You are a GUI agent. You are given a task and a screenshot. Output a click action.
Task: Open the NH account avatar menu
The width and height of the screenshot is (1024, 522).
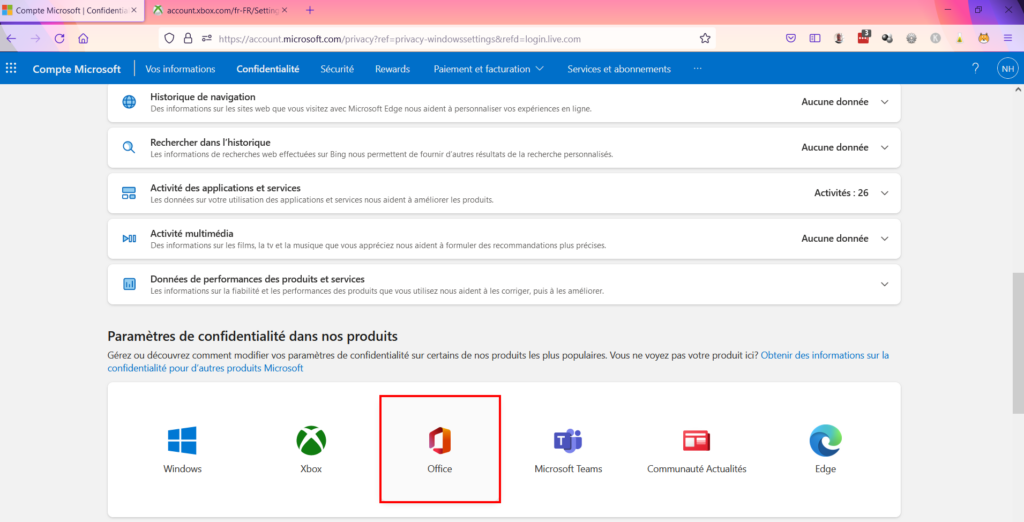(1007, 69)
